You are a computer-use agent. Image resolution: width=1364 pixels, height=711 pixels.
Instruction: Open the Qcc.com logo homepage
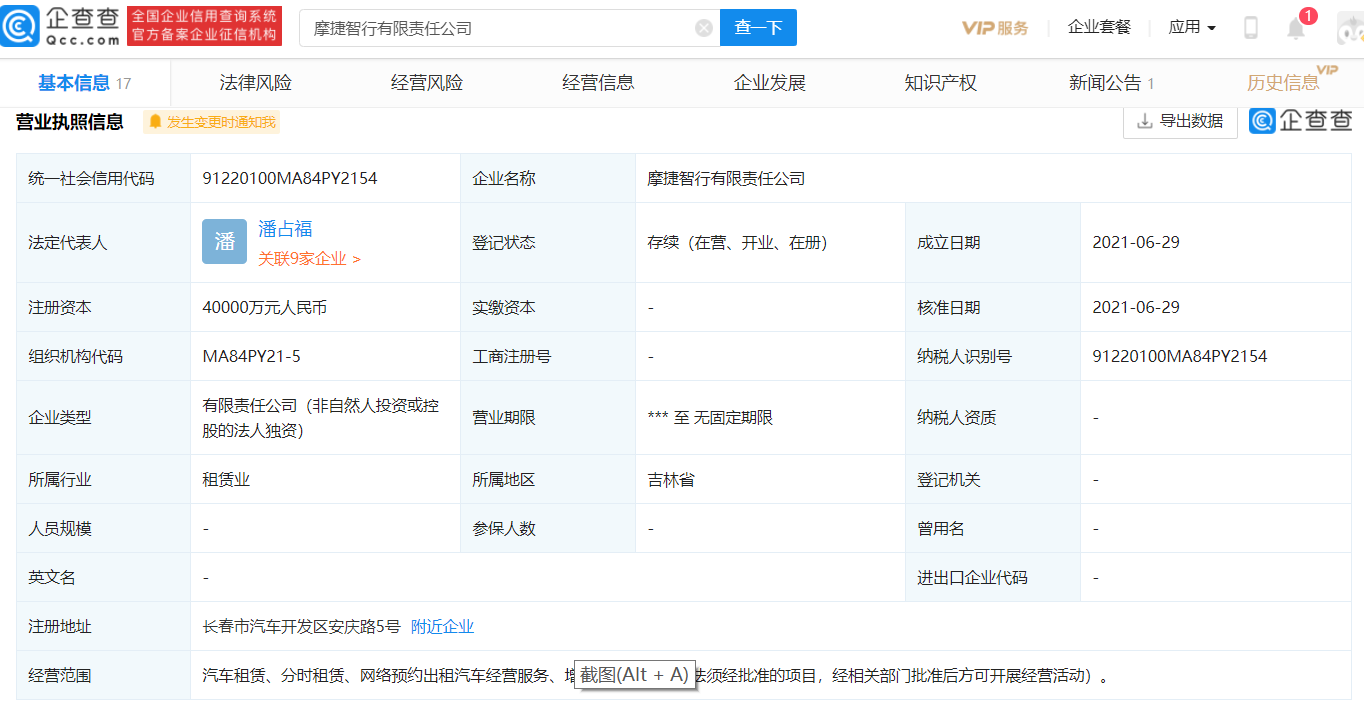[61, 27]
